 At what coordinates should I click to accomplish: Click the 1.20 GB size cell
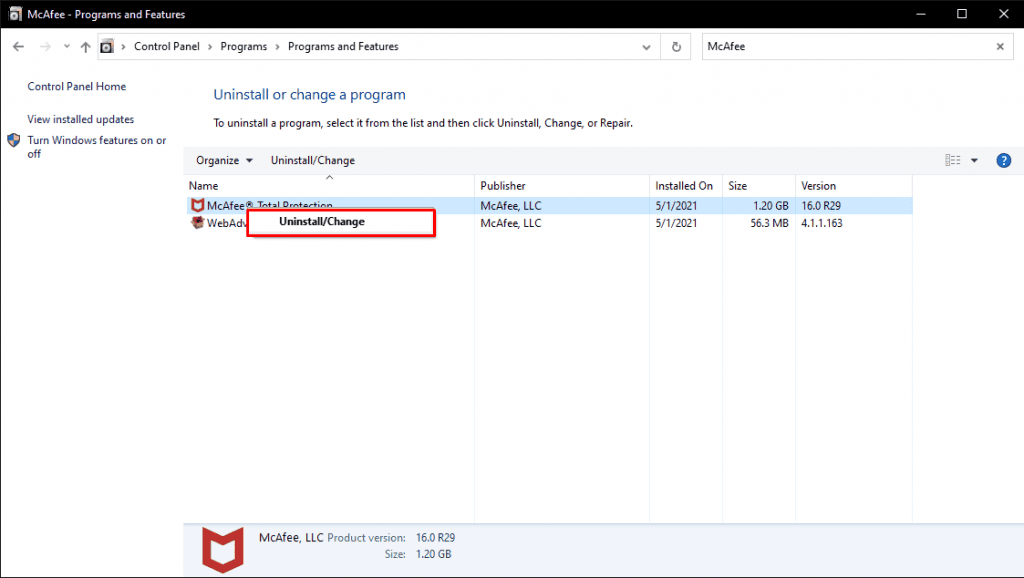pos(771,205)
